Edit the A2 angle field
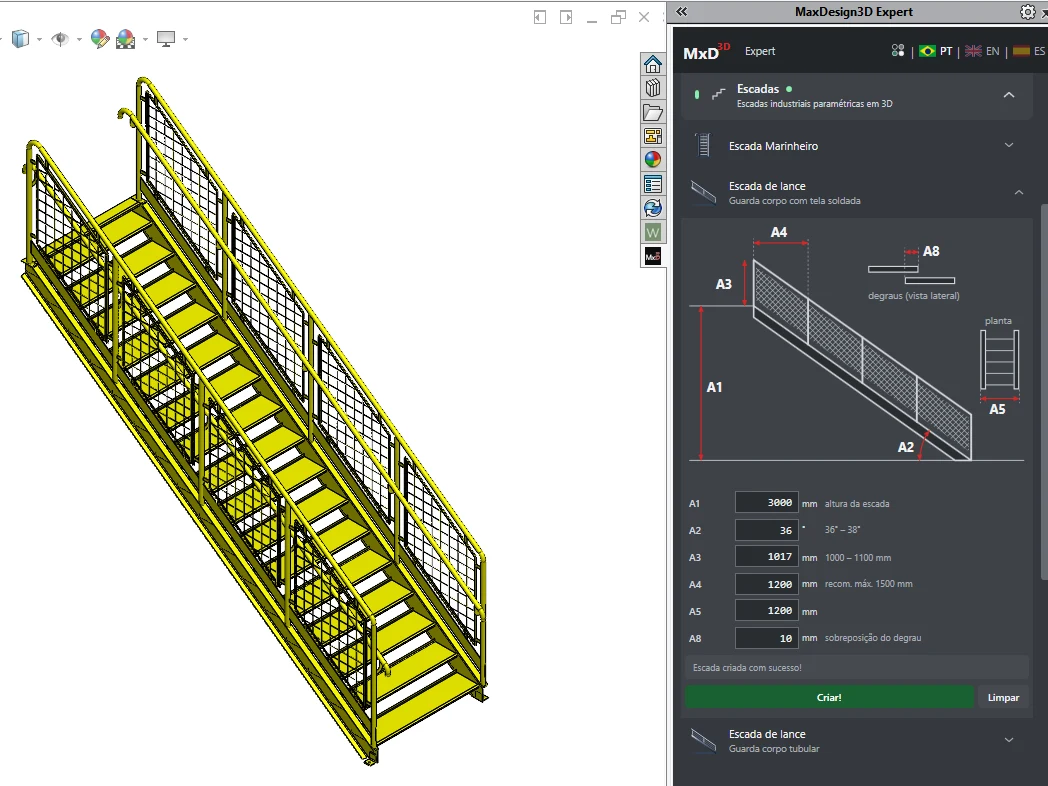Image resolution: width=1048 pixels, height=786 pixels. [766, 530]
